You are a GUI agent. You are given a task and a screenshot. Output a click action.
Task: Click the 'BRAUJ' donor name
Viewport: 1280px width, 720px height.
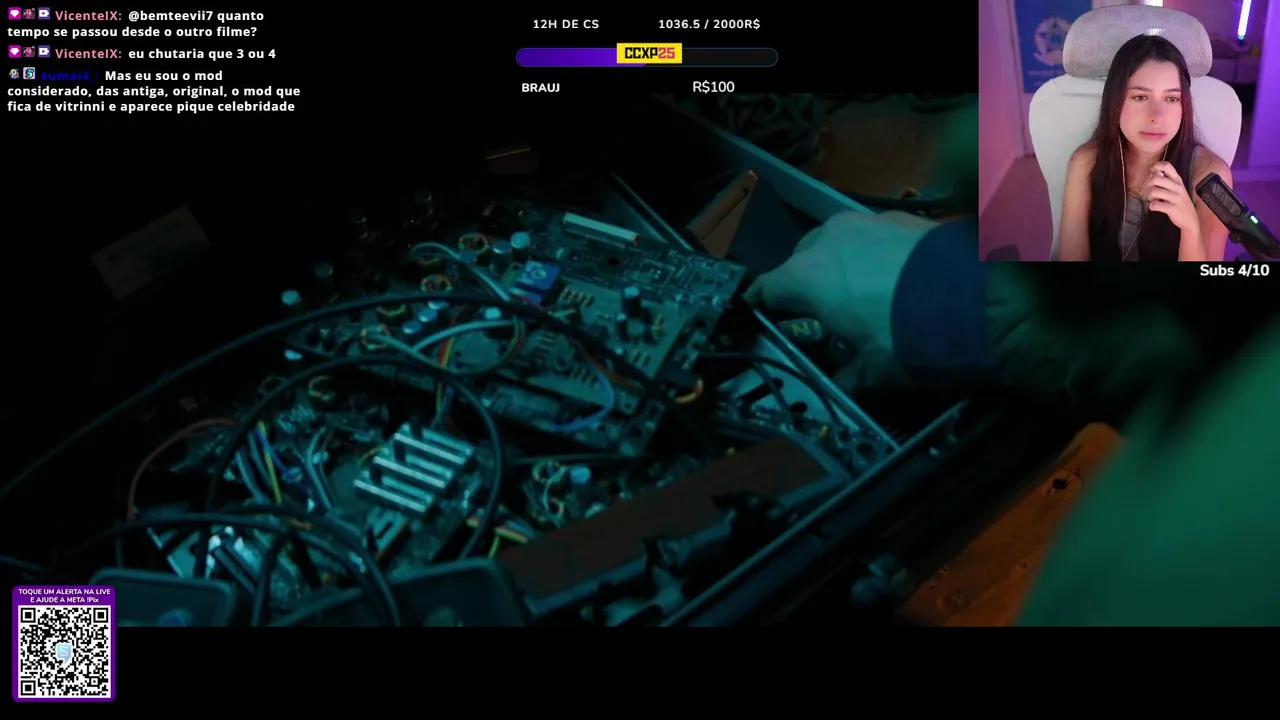click(540, 88)
